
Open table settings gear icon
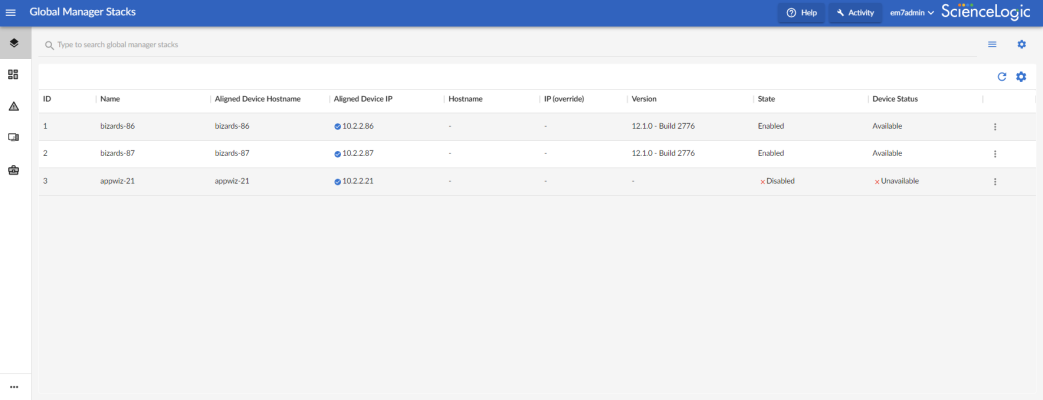(1021, 77)
